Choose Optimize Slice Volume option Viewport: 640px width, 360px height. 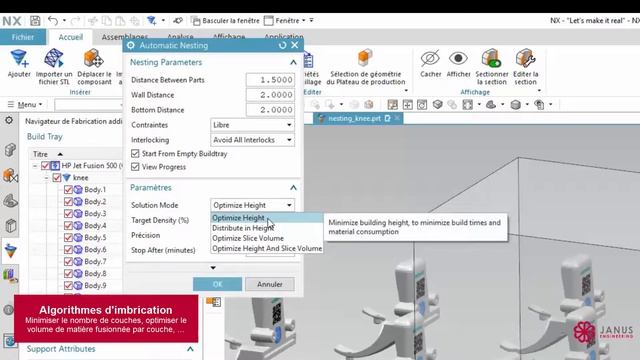coord(267,238)
